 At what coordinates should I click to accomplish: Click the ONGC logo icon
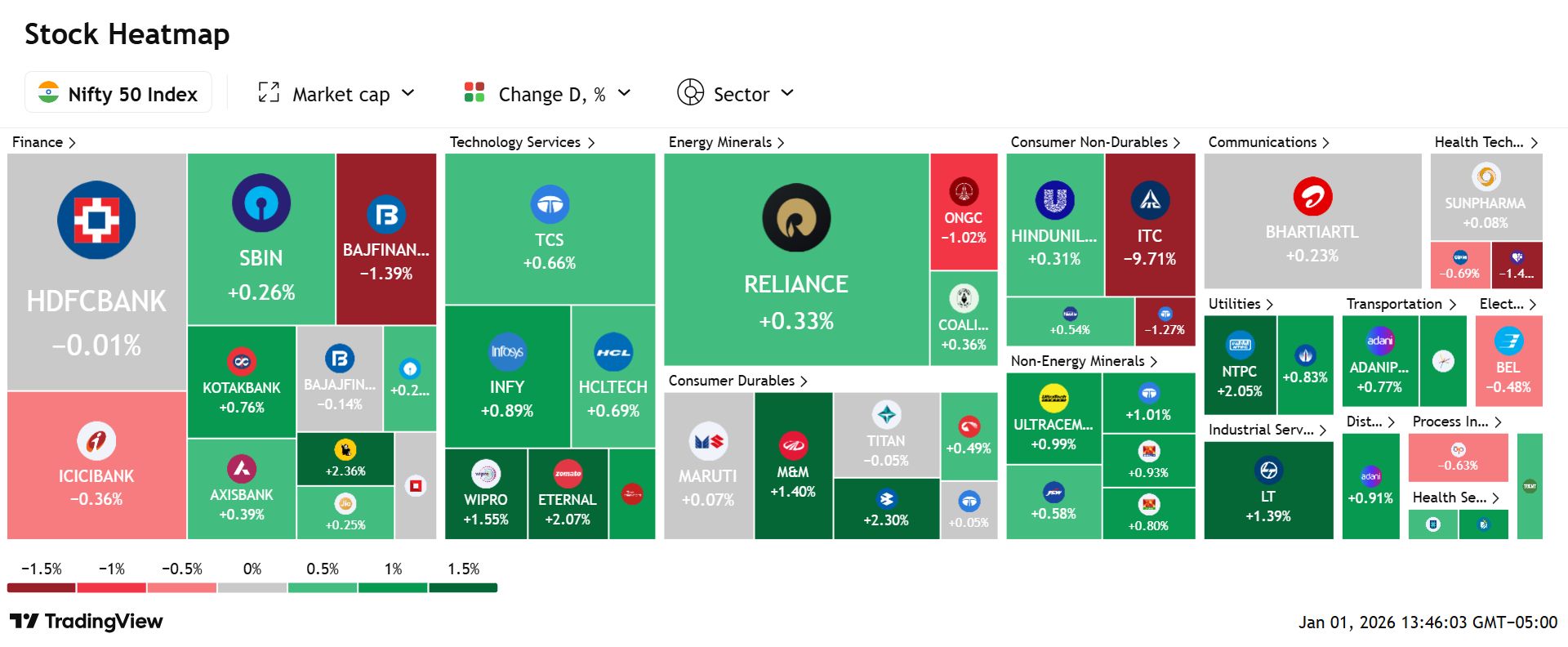964,192
